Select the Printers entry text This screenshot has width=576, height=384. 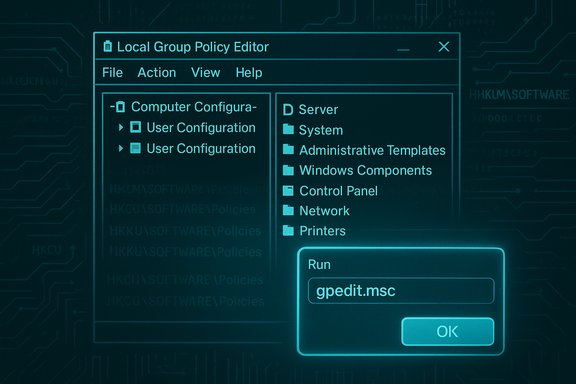point(323,231)
